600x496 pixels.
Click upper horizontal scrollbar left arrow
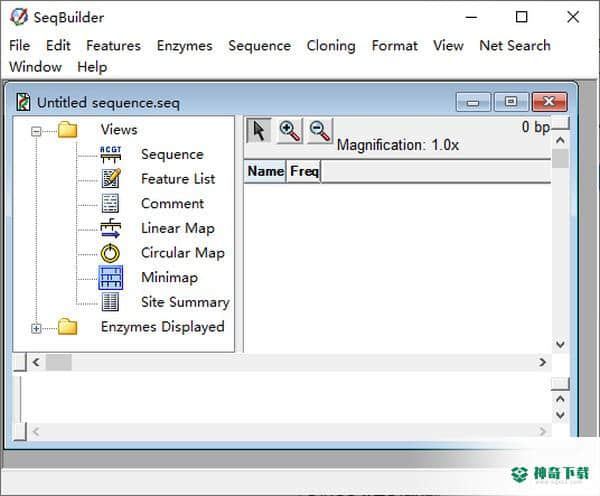tap(36, 362)
